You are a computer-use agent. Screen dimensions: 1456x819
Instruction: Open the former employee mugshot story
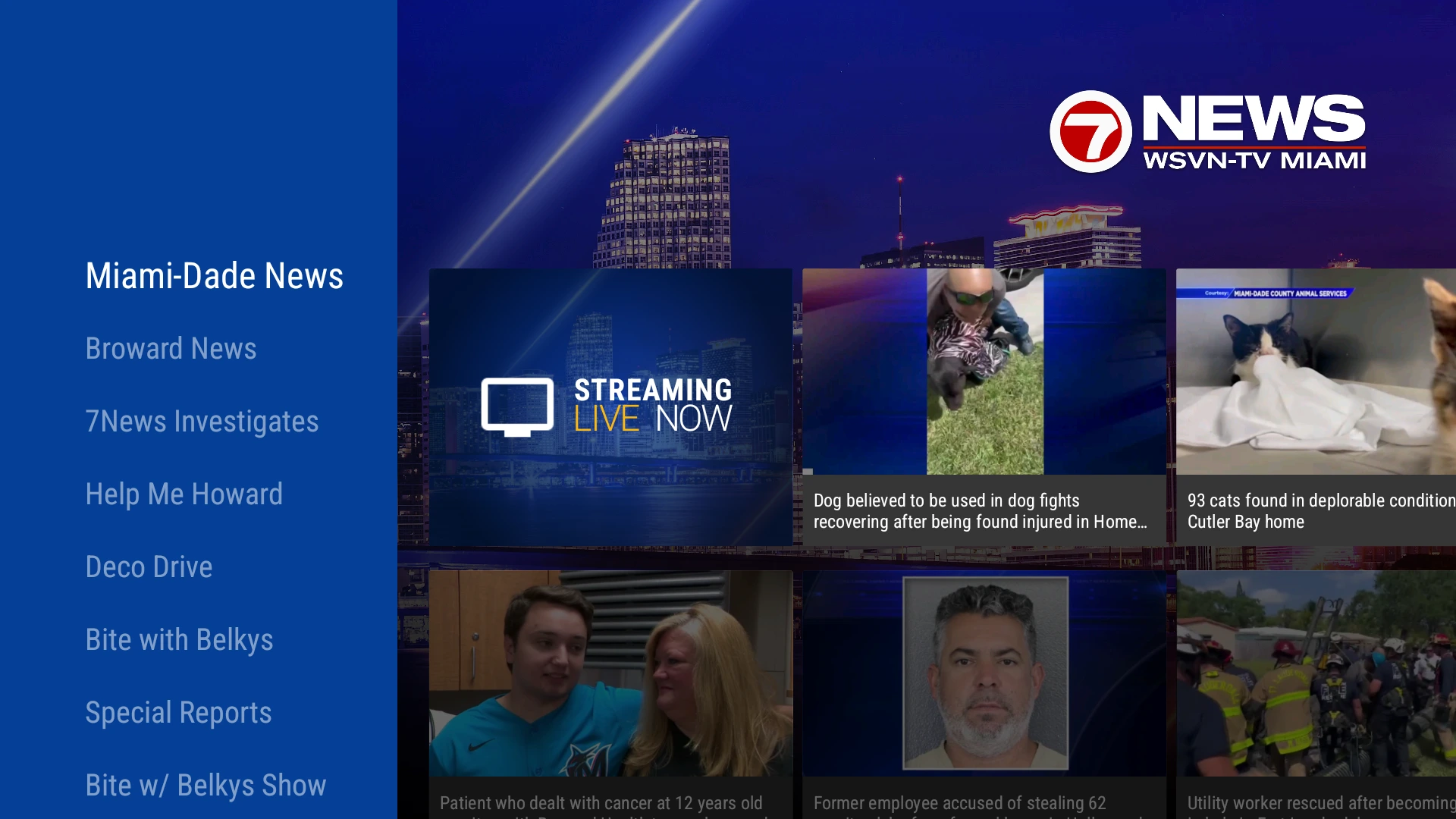pos(984,673)
